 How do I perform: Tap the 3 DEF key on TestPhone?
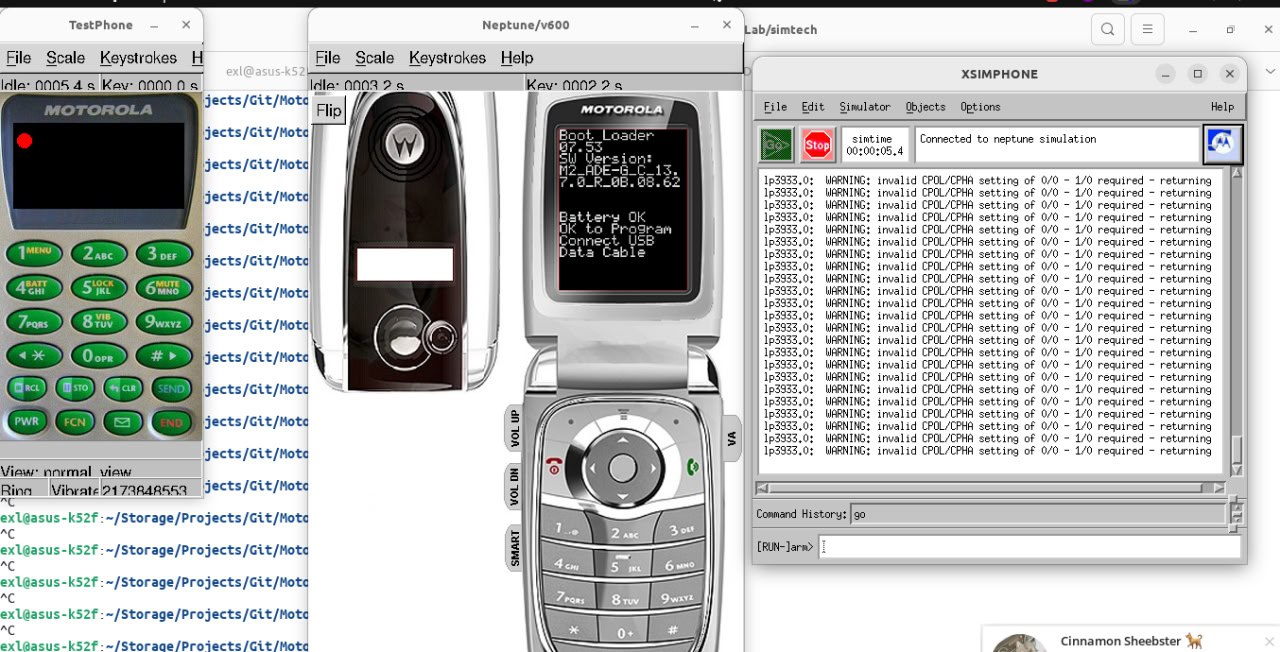coord(164,253)
